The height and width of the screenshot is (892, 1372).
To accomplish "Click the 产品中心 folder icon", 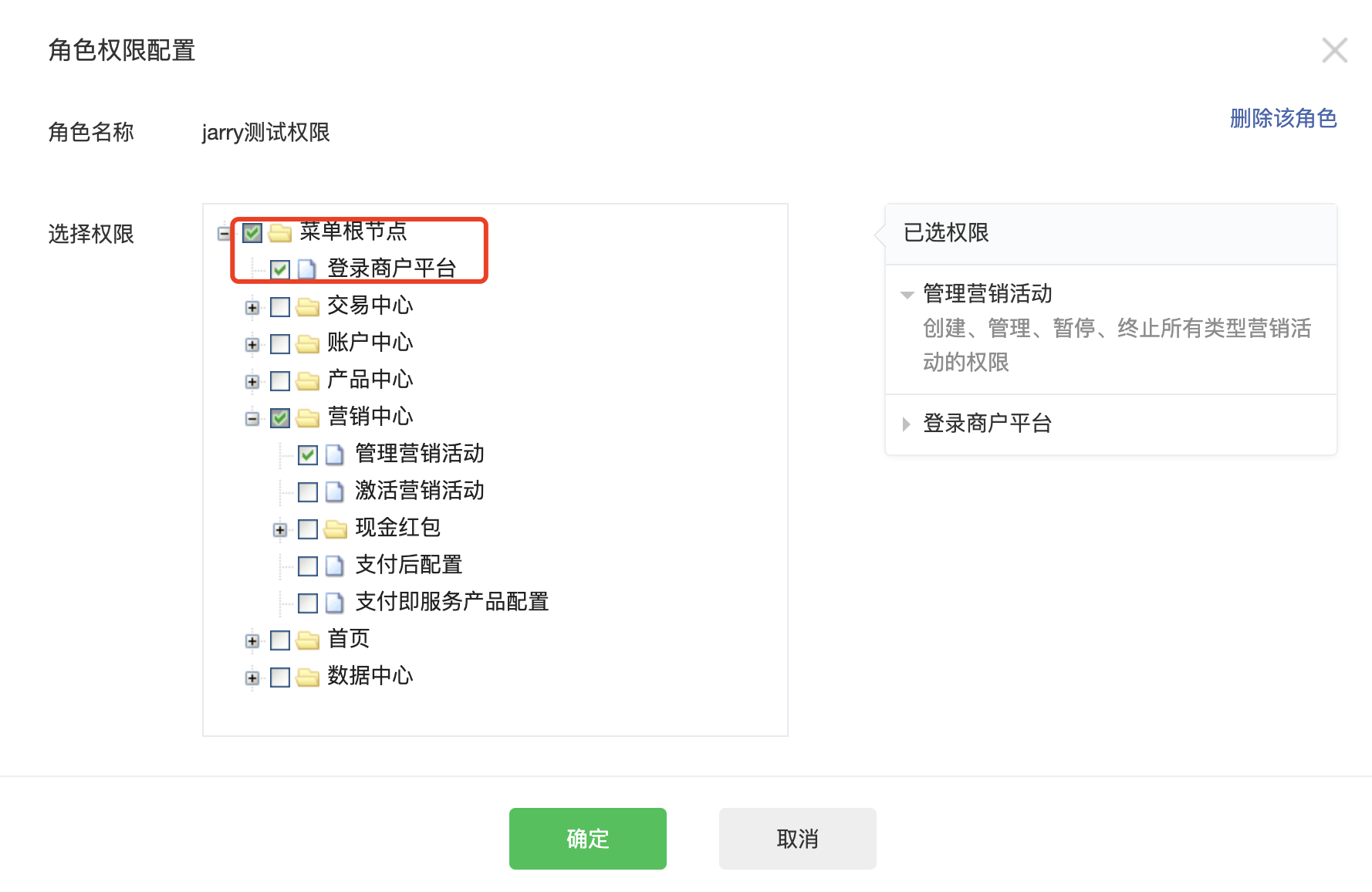I will (x=308, y=381).
